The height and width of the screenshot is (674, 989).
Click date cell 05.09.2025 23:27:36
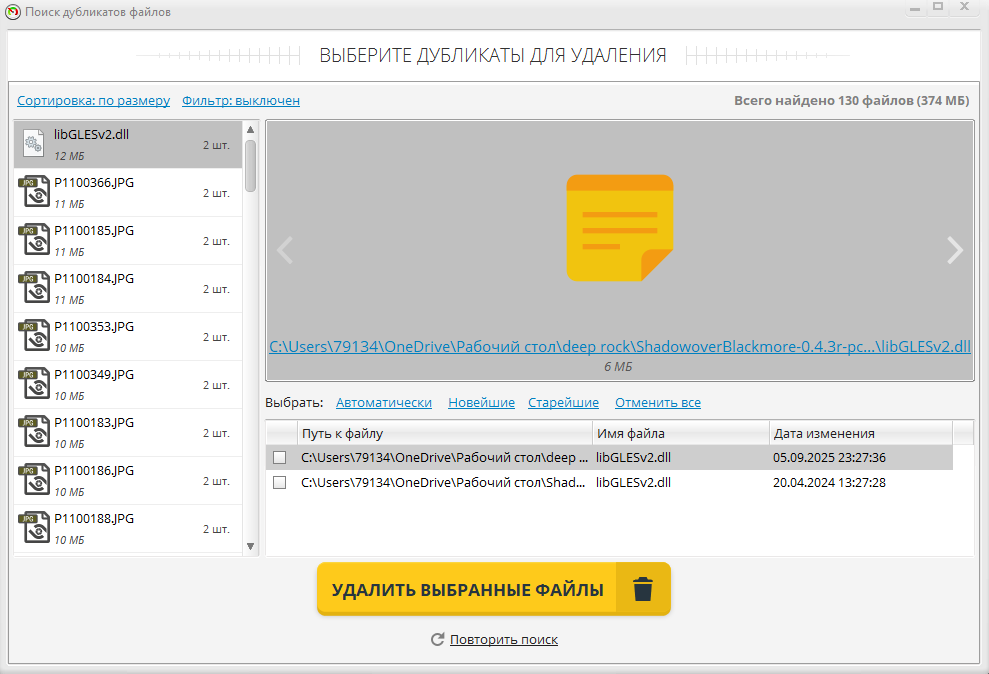coord(829,458)
